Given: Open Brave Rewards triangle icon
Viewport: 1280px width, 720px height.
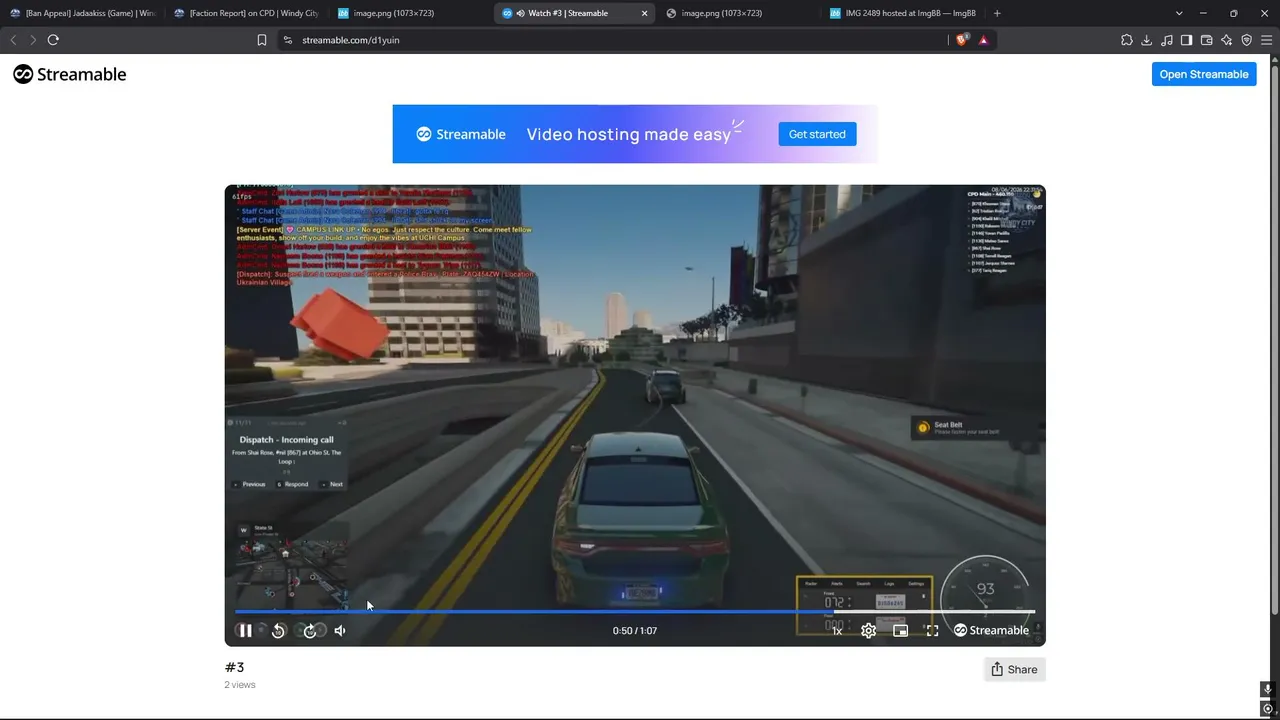Looking at the screenshot, I should 984,40.
